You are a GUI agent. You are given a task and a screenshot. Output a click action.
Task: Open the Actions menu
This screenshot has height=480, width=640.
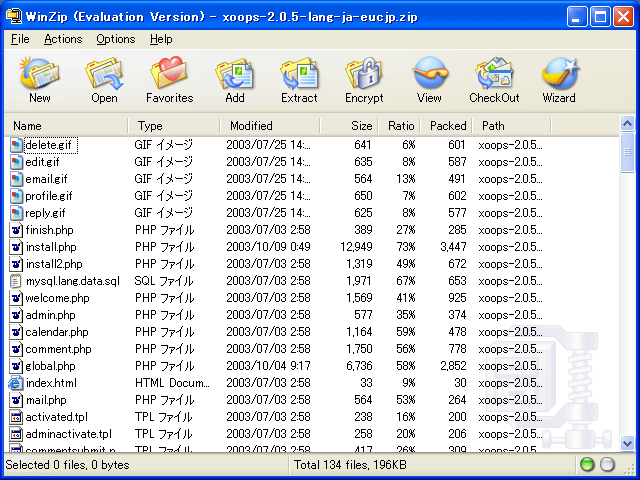(x=63, y=39)
